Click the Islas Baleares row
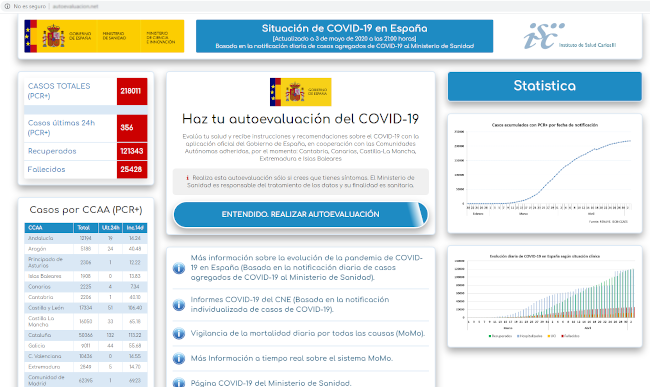Screen dimensions: 650x387 [86, 276]
